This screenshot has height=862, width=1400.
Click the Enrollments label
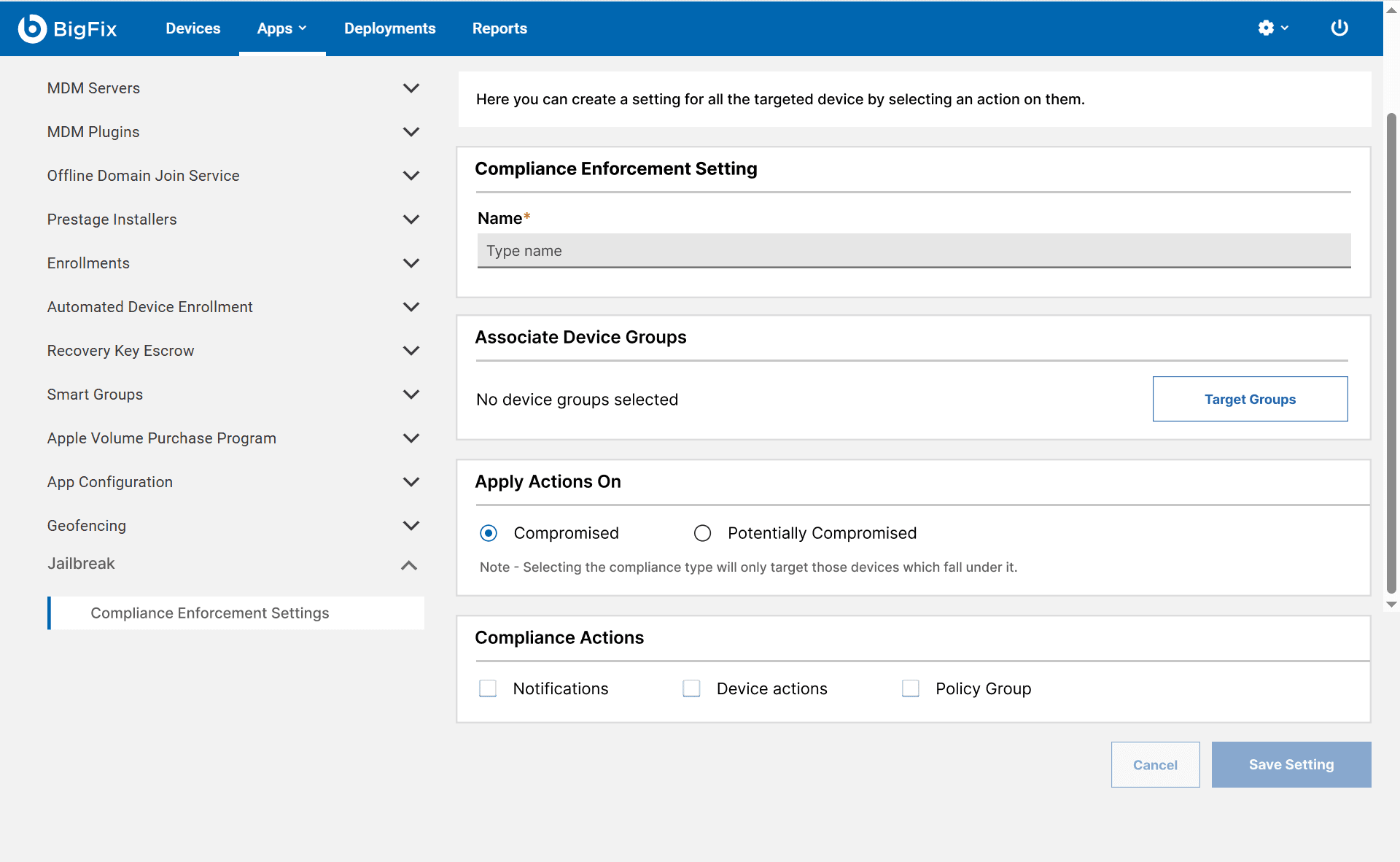88,263
